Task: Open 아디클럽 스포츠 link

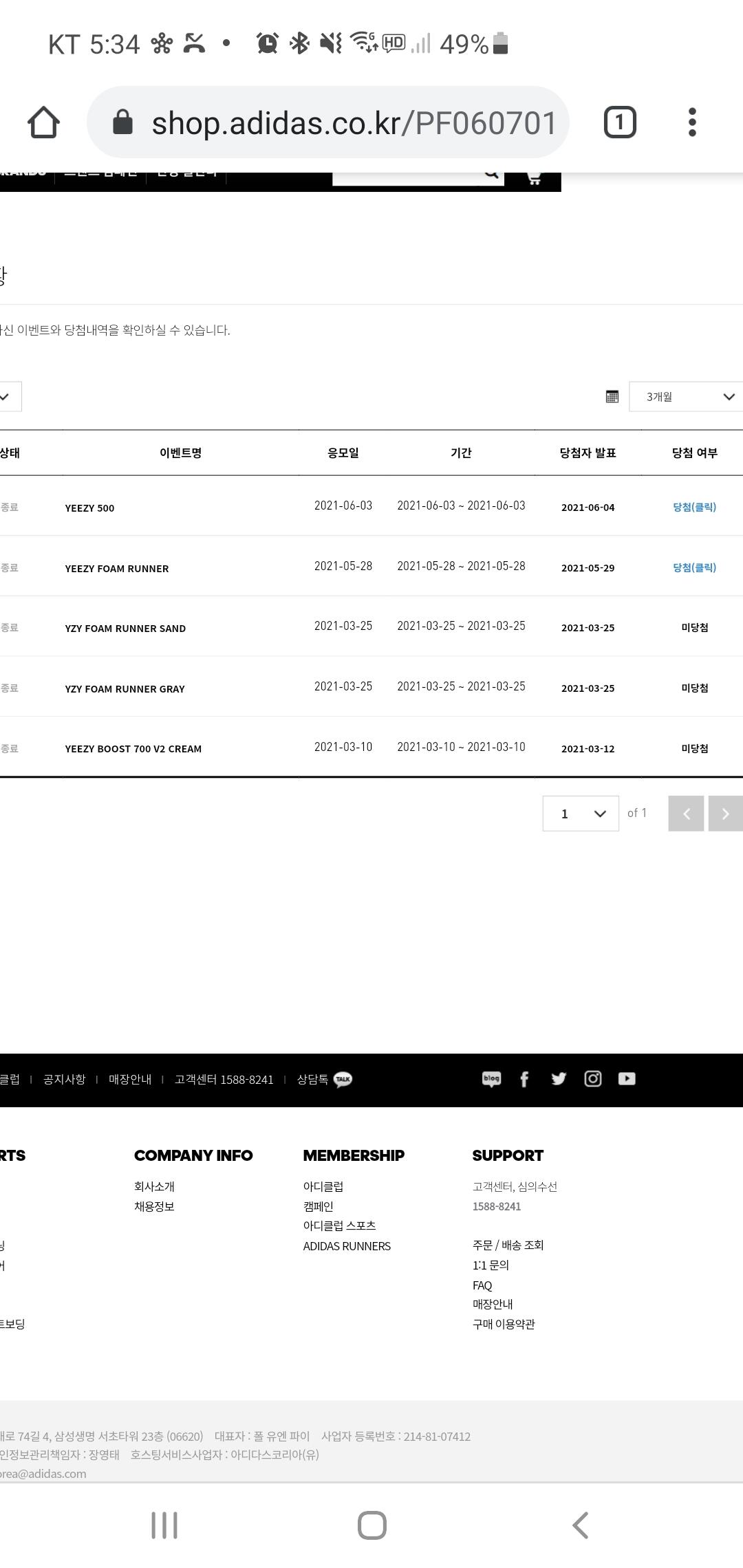Action: 339,1226
